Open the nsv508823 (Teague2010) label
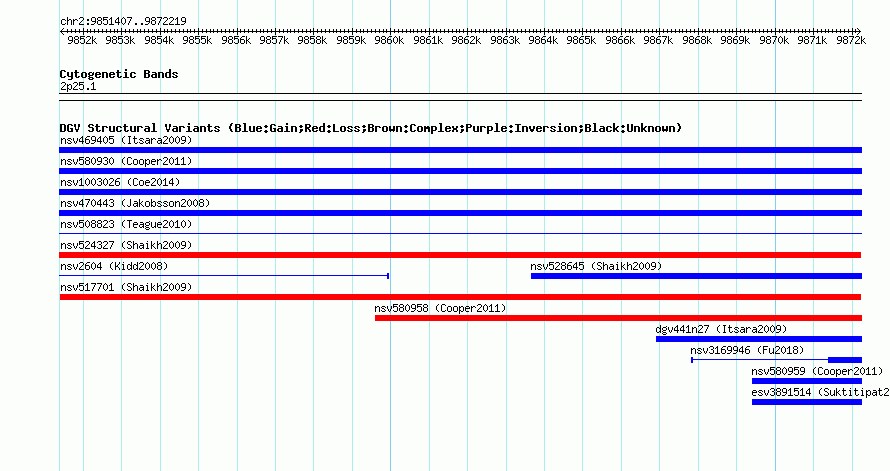Viewport: 890px width, 471px height. (126, 224)
